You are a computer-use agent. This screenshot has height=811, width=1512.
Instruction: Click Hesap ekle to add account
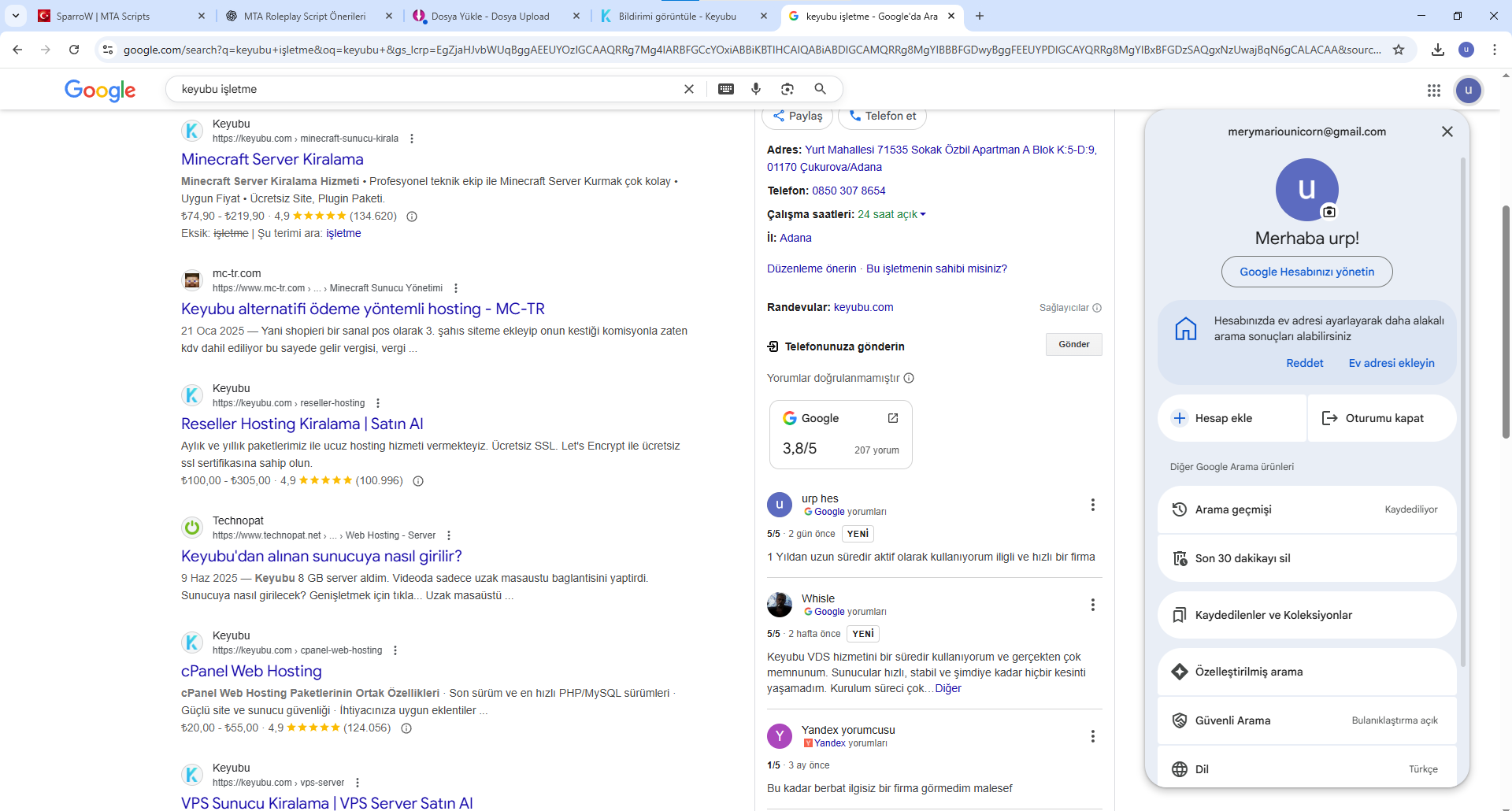[1232, 418]
